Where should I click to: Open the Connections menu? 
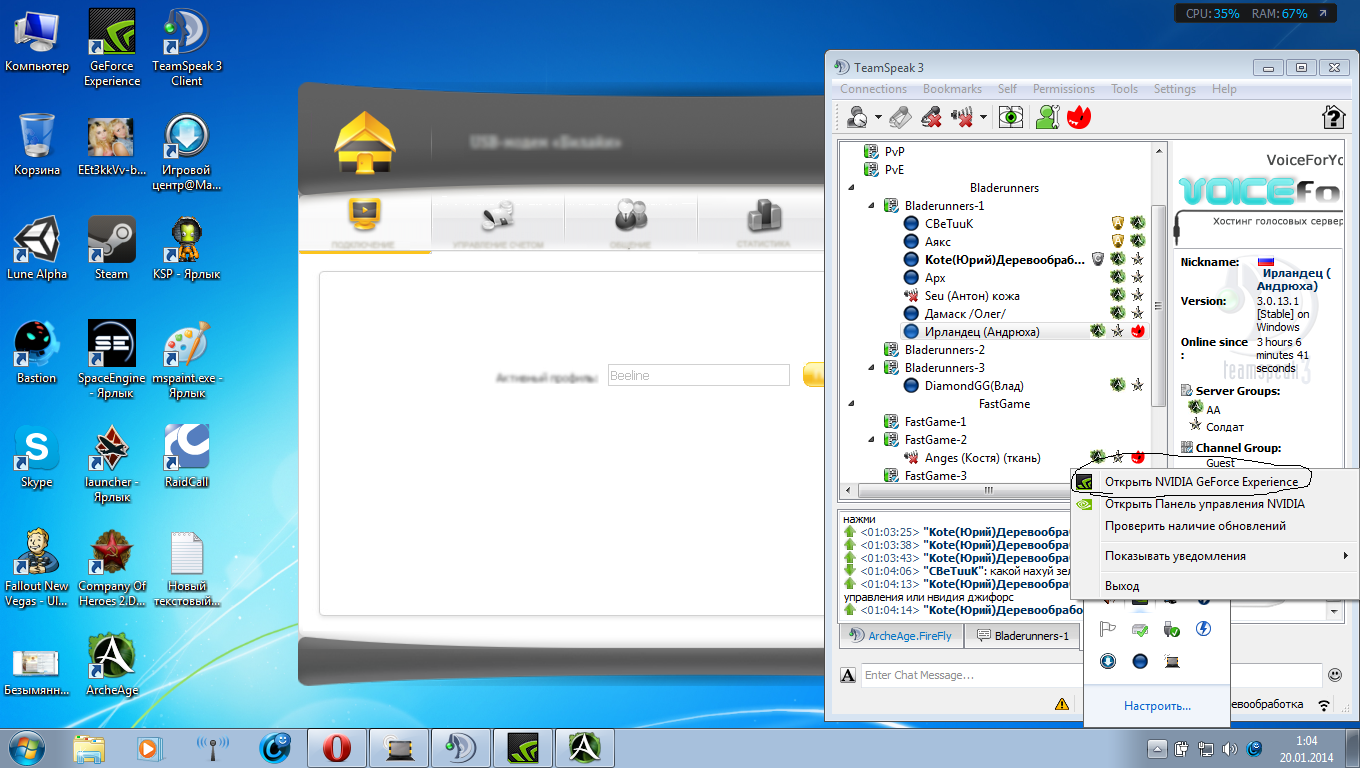pyautogui.click(x=873, y=89)
